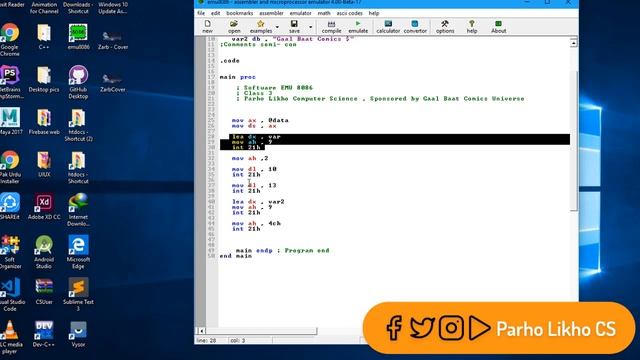Click the 'mov ah , 4ch' line

coord(256,223)
